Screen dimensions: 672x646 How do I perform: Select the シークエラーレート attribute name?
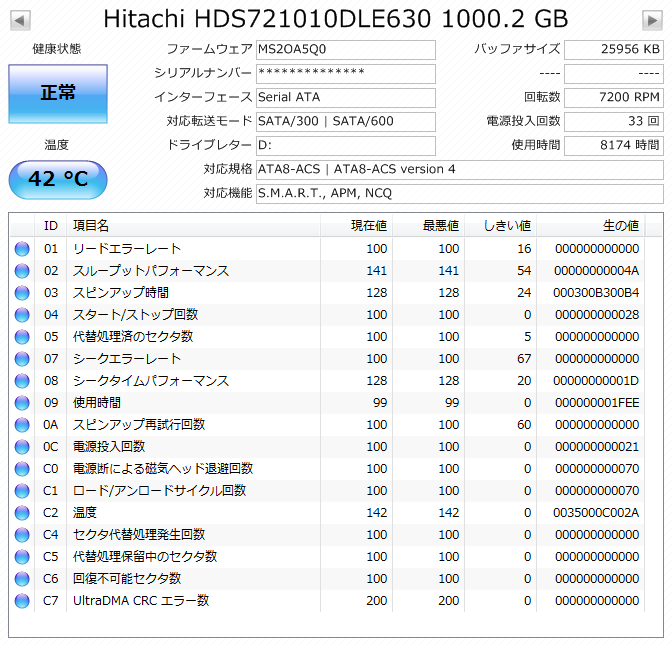127,359
